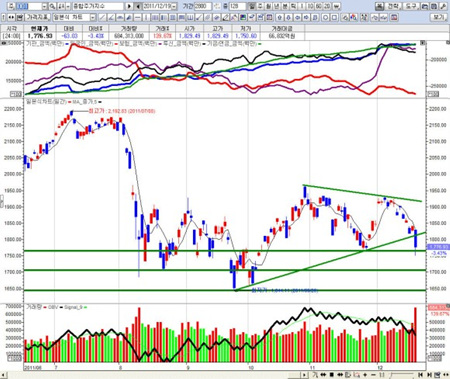Toggle the daily (일) period button
The image size is (450, 379).
tap(252, 6)
